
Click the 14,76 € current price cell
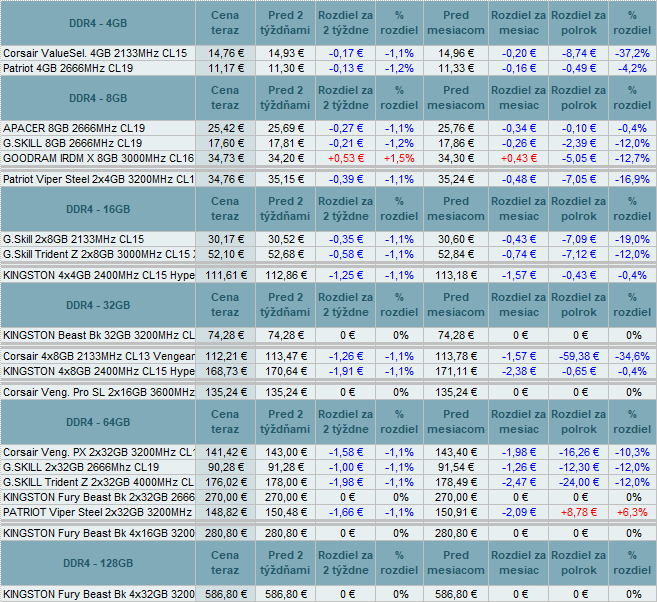225,54
